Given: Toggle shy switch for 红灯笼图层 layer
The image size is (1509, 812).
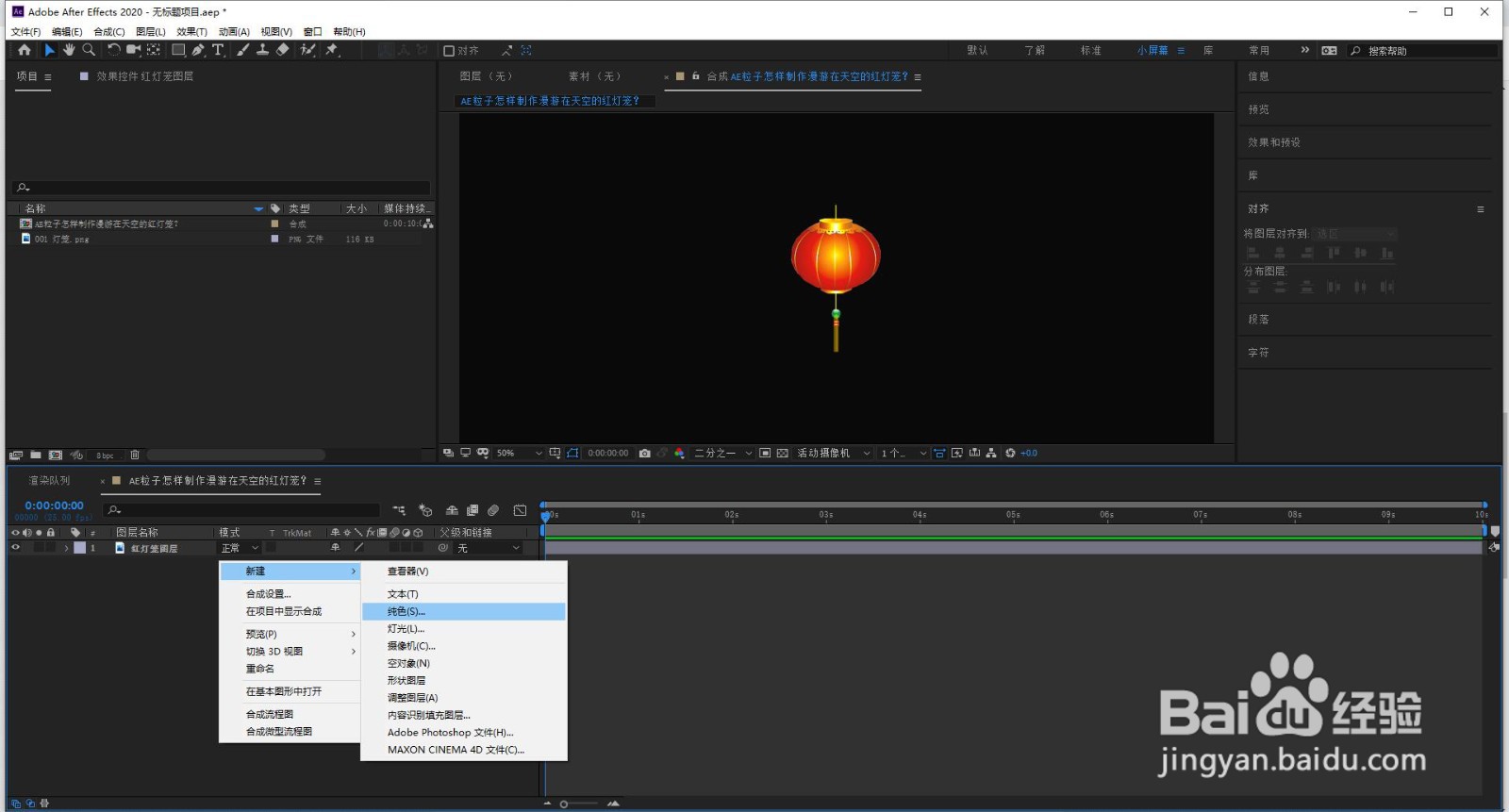Looking at the screenshot, I should (x=335, y=548).
